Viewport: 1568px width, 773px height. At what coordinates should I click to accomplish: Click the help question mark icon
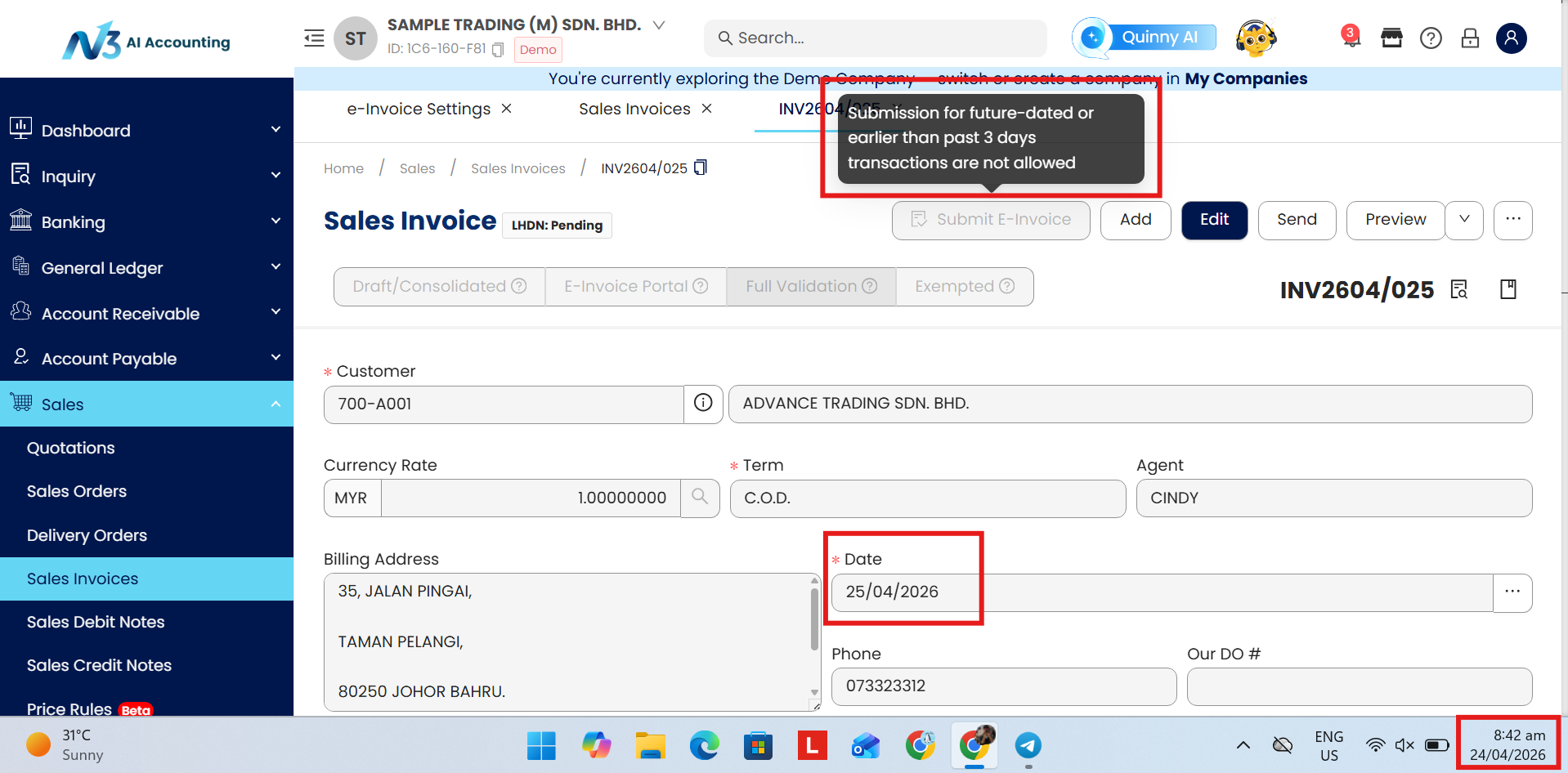pyautogui.click(x=1431, y=38)
